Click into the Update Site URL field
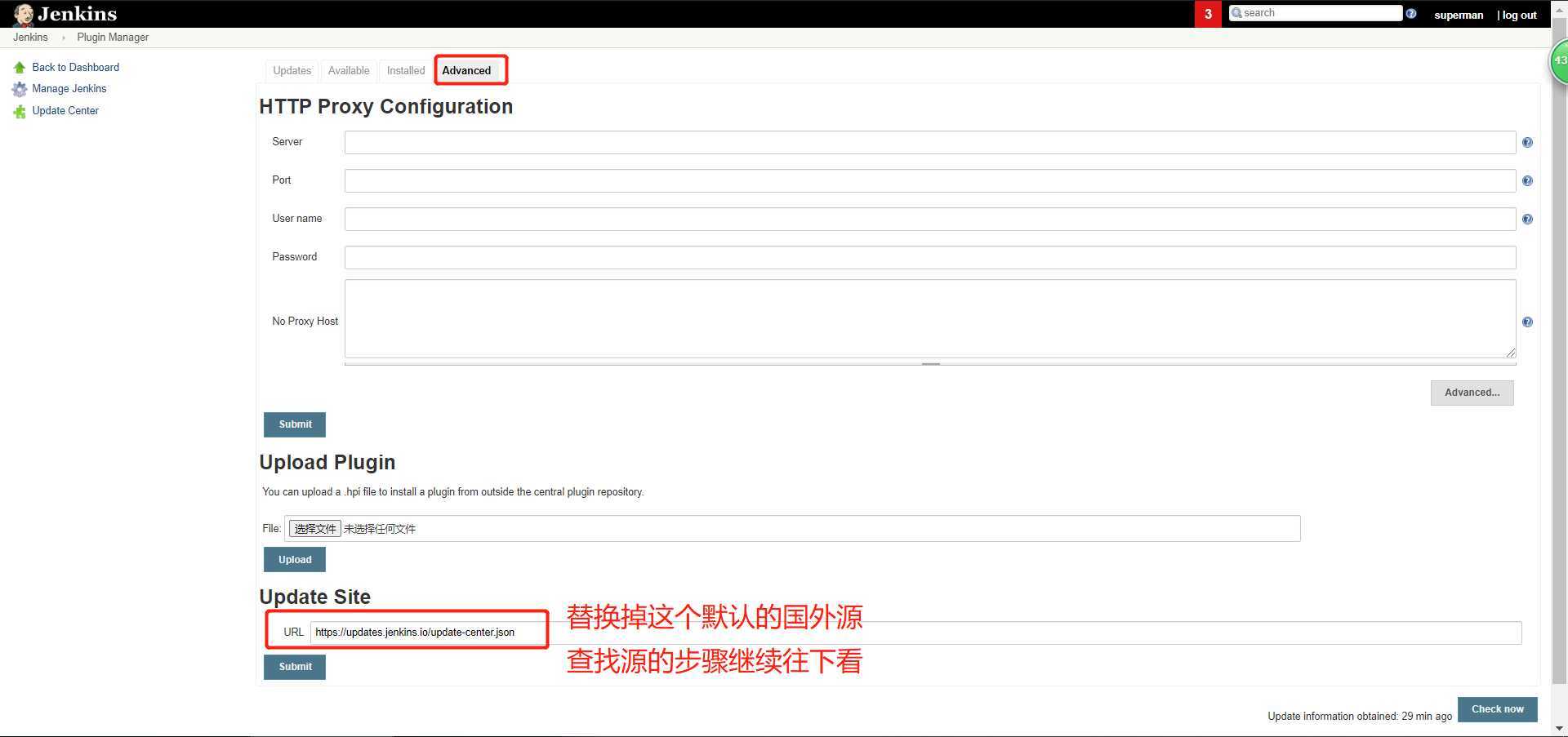The image size is (1568, 737). pyautogui.click(x=915, y=633)
